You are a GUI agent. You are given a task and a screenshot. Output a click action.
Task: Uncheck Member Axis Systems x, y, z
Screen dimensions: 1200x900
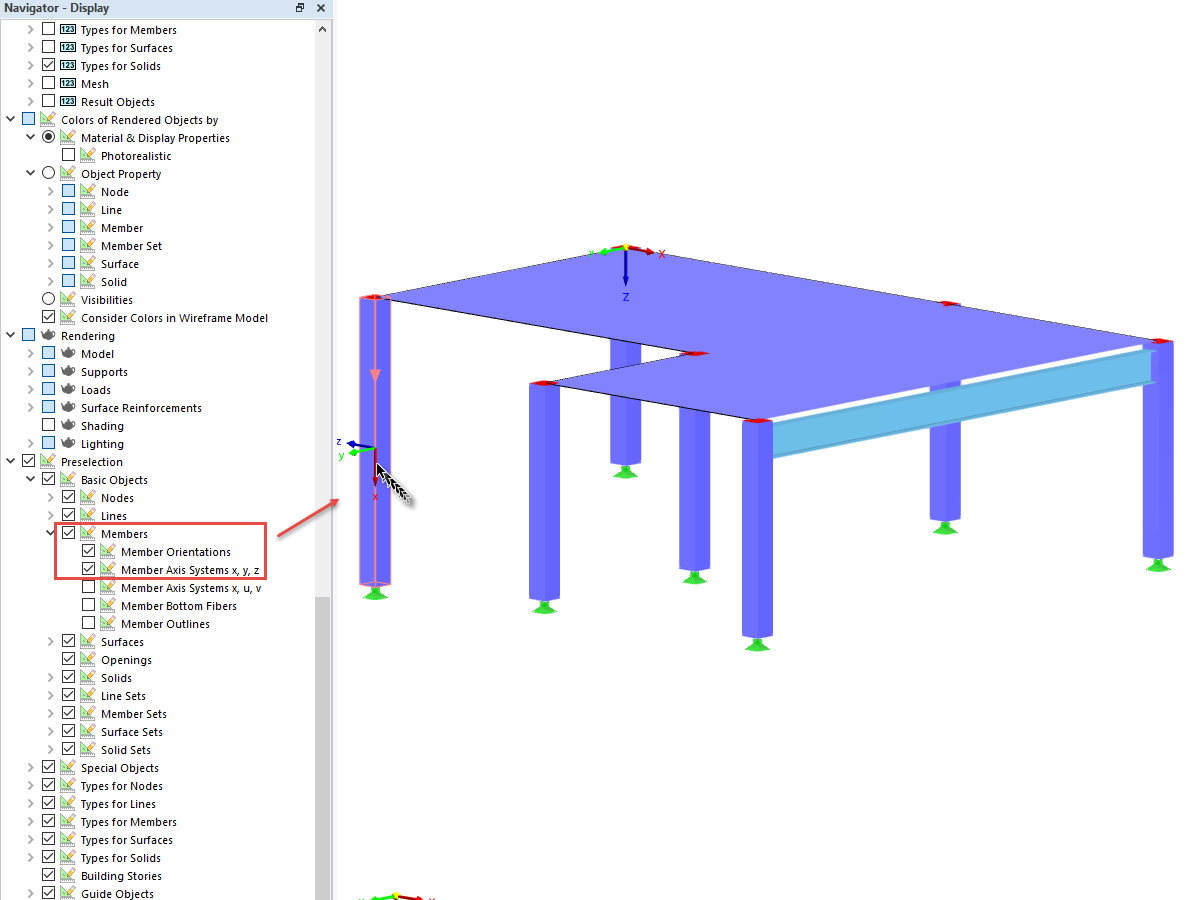pos(89,569)
